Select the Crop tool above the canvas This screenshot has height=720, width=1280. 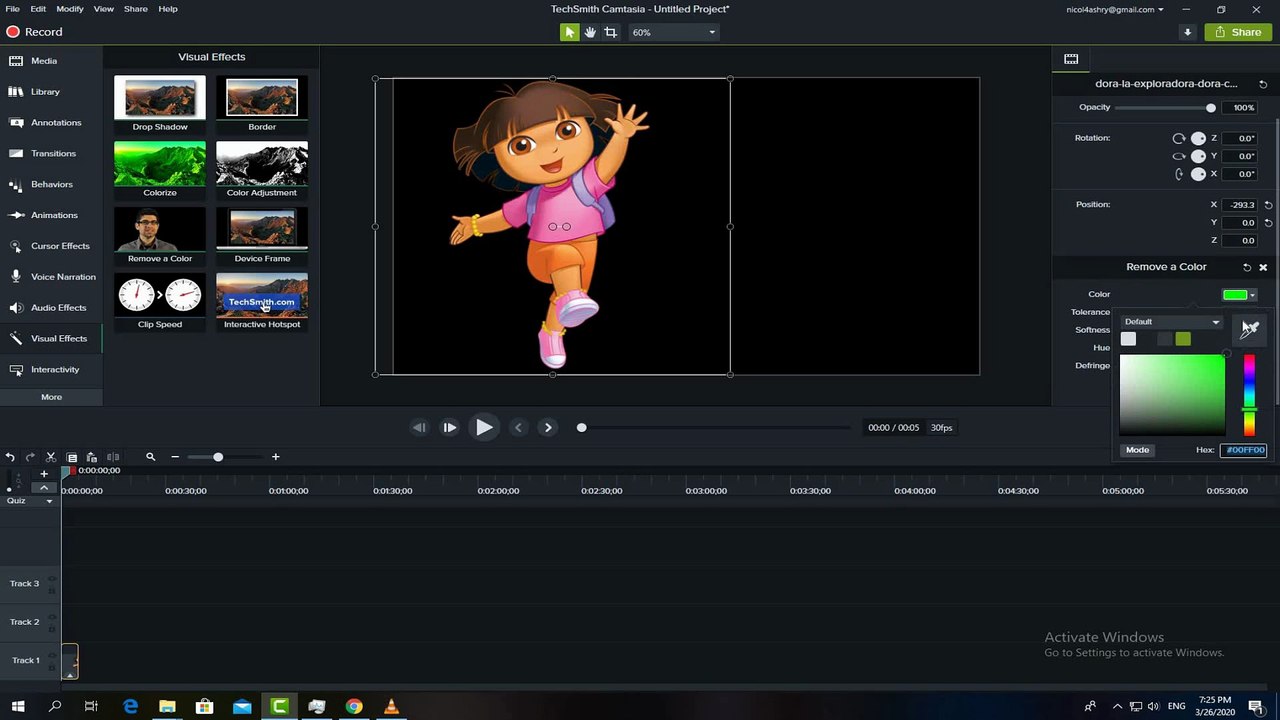(611, 32)
